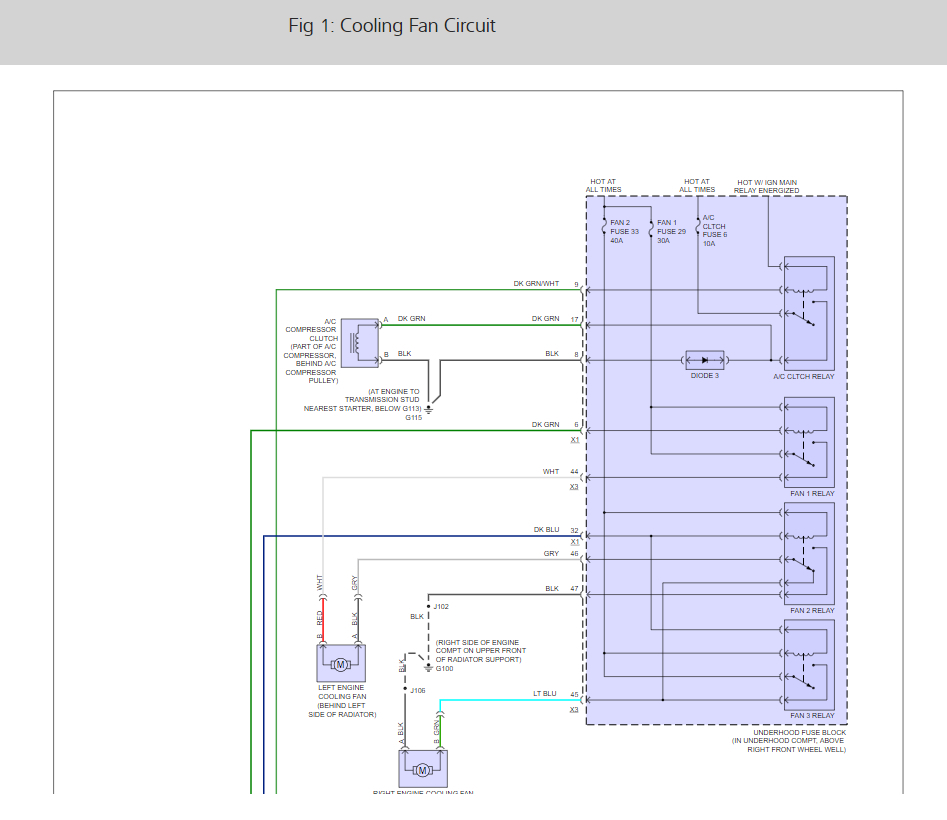The image size is (947, 820).
Task: Click the J102 splice label
Action: (x=443, y=605)
